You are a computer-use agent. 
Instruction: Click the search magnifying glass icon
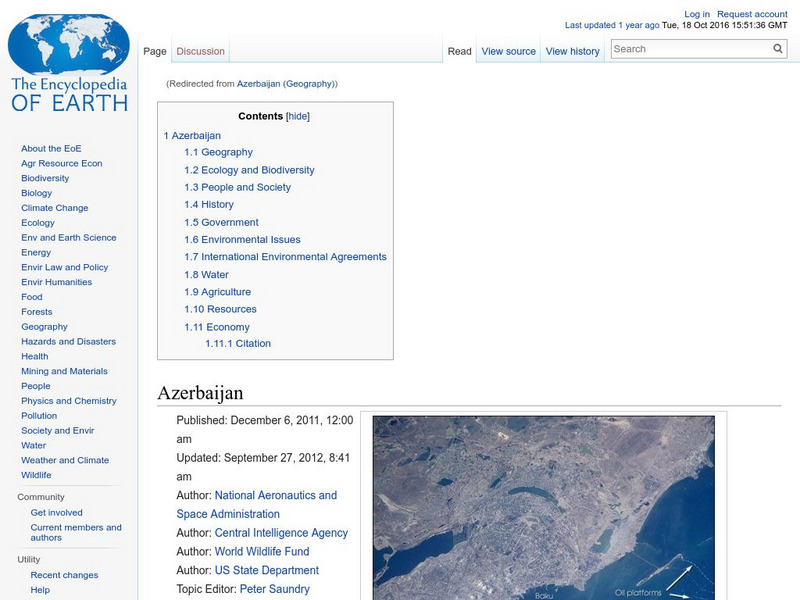pyautogui.click(x=777, y=47)
